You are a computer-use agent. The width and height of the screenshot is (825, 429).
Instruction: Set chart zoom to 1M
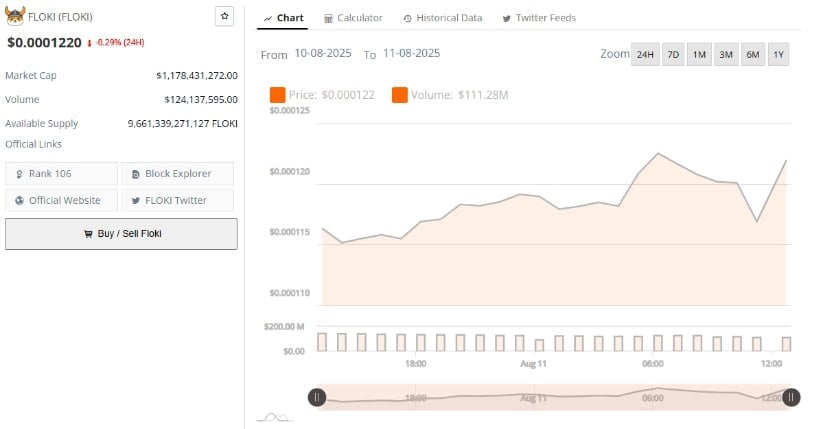pyautogui.click(x=699, y=54)
